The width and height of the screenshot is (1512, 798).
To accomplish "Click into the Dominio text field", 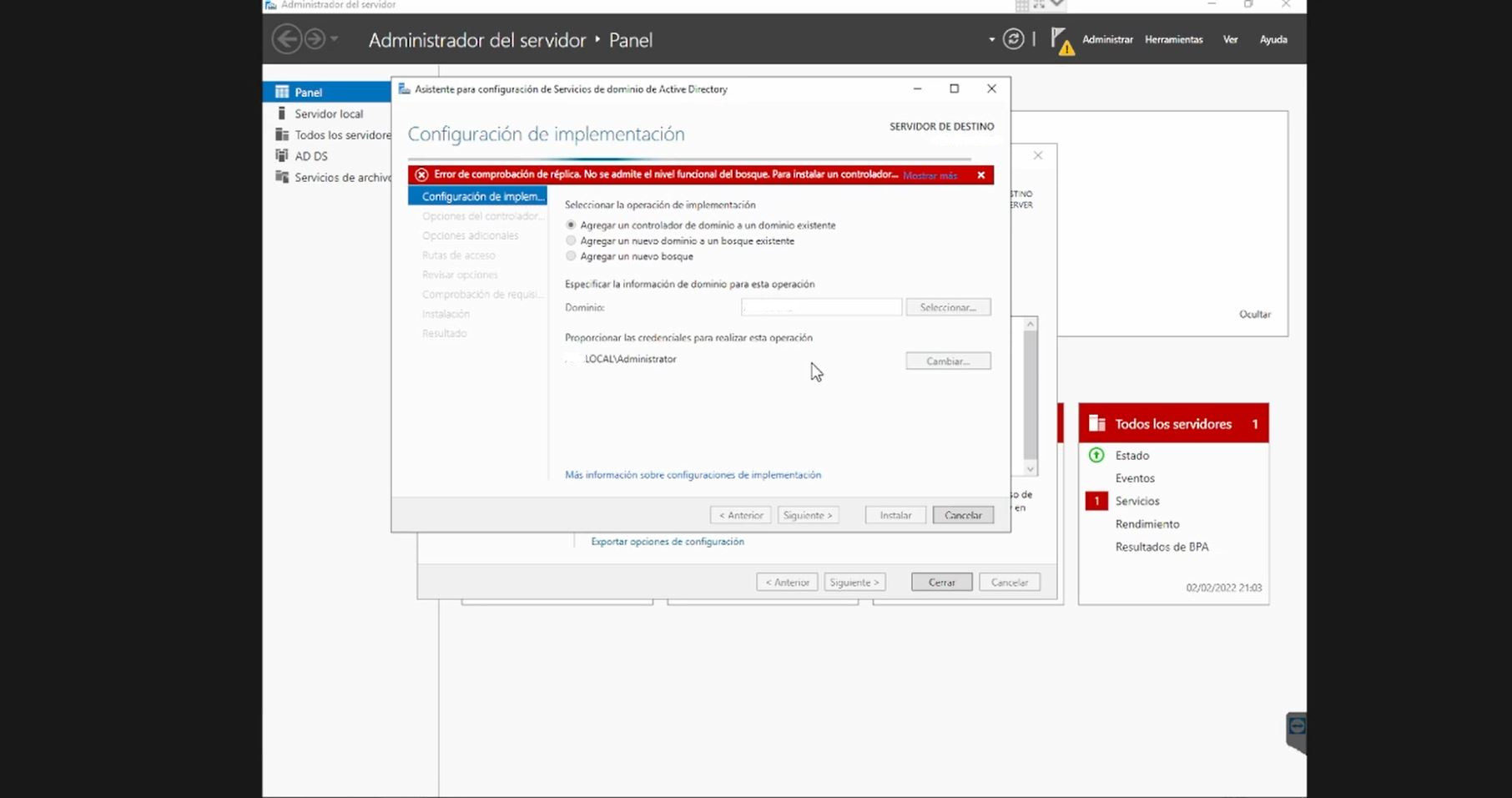I will click(821, 307).
